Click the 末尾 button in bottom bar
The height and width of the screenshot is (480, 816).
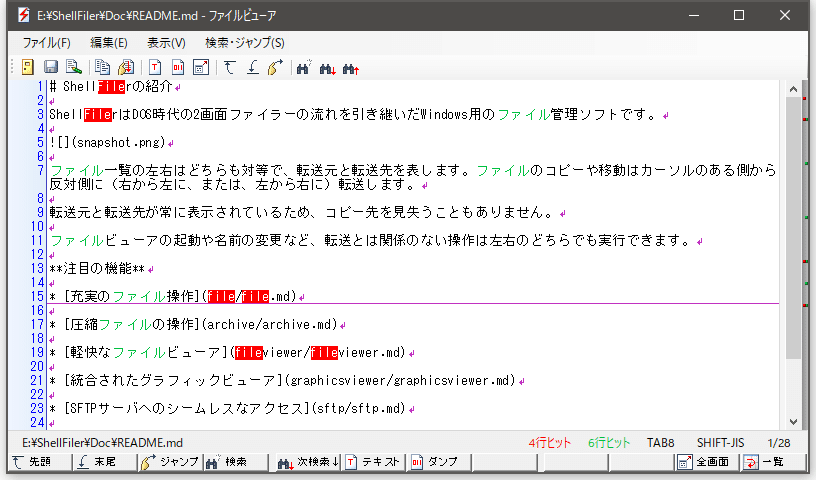click(104, 462)
